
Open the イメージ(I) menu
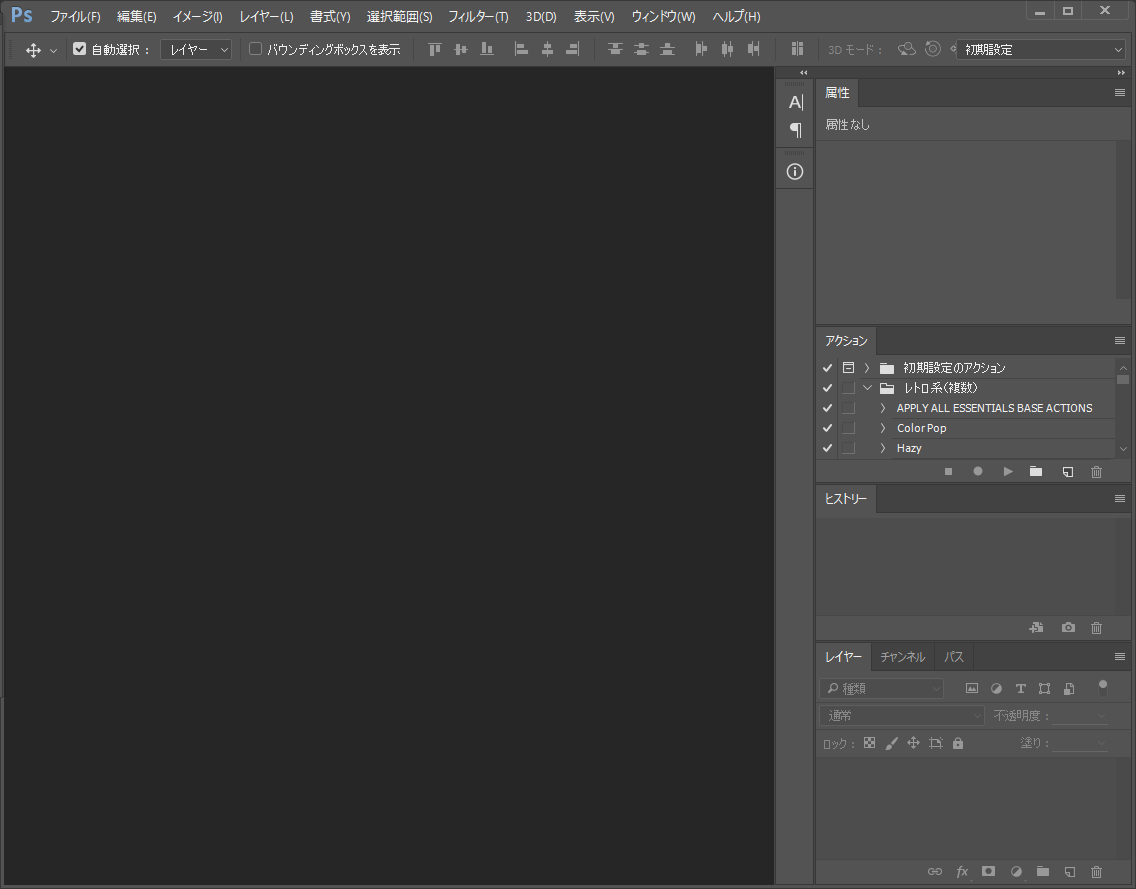(197, 17)
